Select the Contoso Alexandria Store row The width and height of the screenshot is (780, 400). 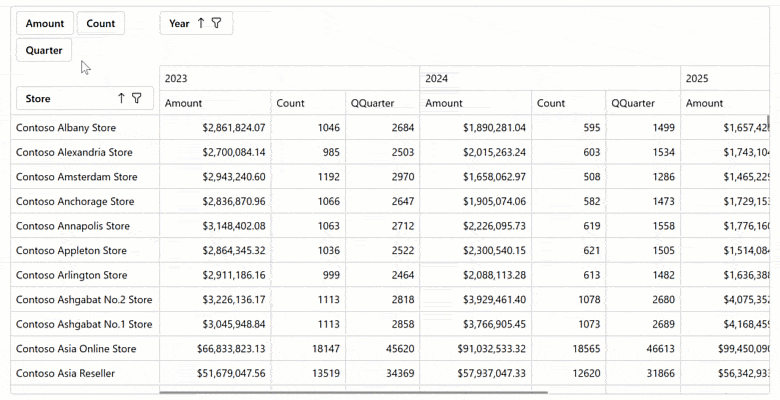click(x=85, y=152)
